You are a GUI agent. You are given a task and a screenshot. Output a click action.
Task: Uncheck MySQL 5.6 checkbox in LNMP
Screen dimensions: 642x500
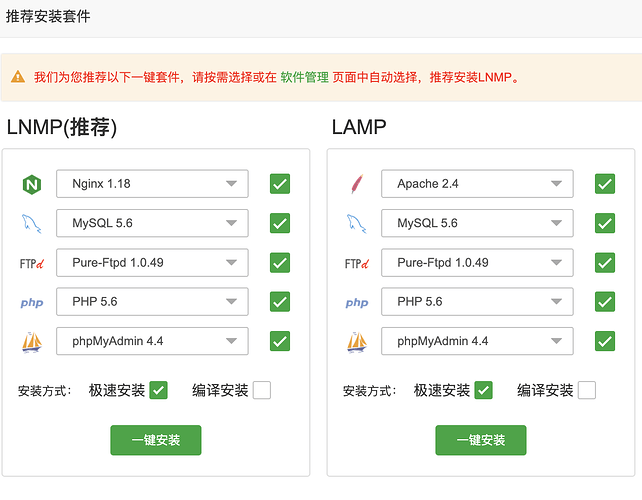click(x=280, y=223)
